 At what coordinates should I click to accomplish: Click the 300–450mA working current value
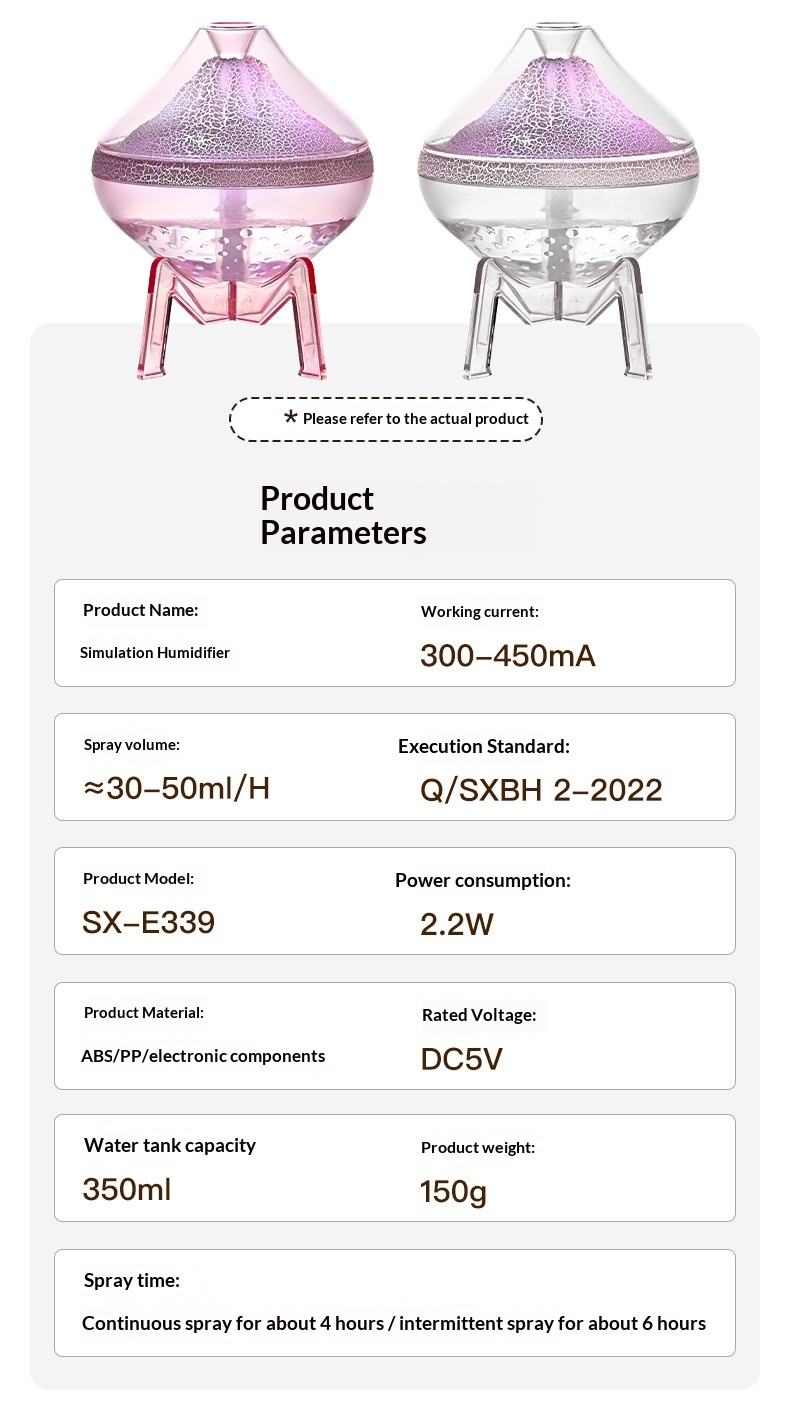[x=508, y=656]
